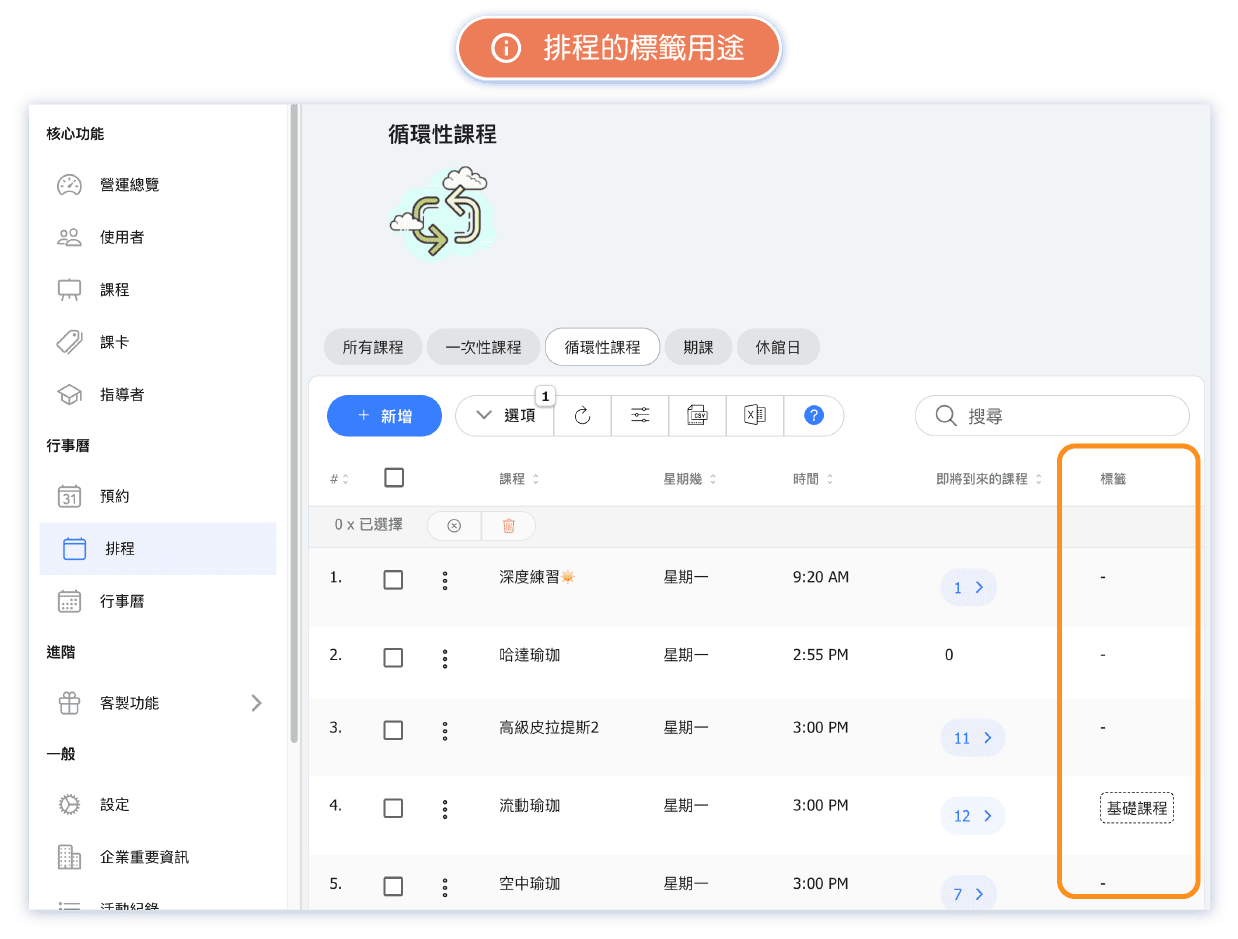Open the filter sliders icon

(x=640, y=416)
